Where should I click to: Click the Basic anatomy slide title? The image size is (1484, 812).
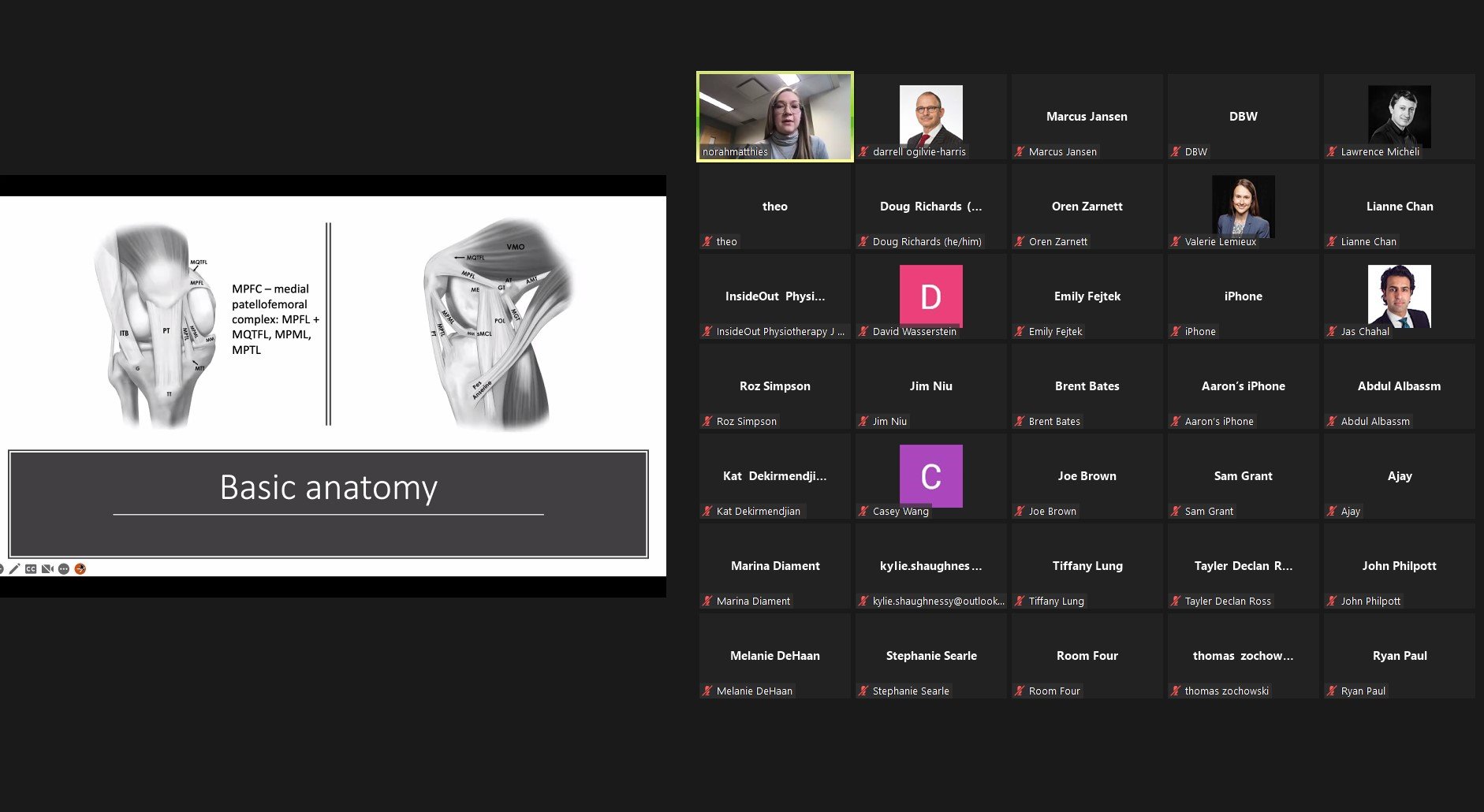[x=328, y=487]
